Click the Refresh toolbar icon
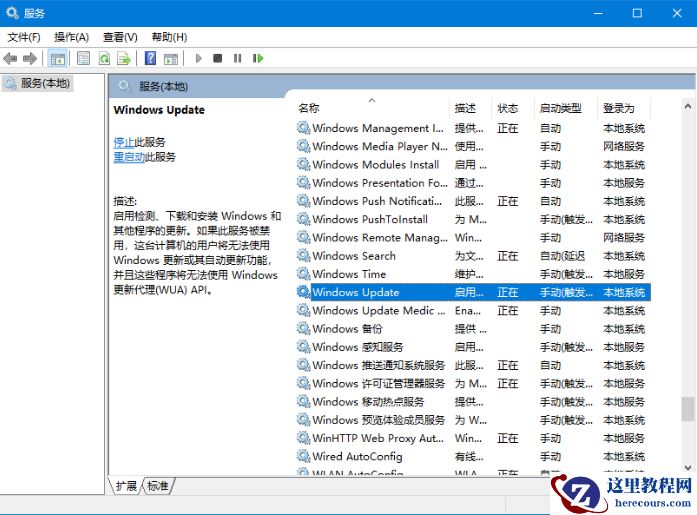This screenshot has width=697, height=515. coord(104,58)
